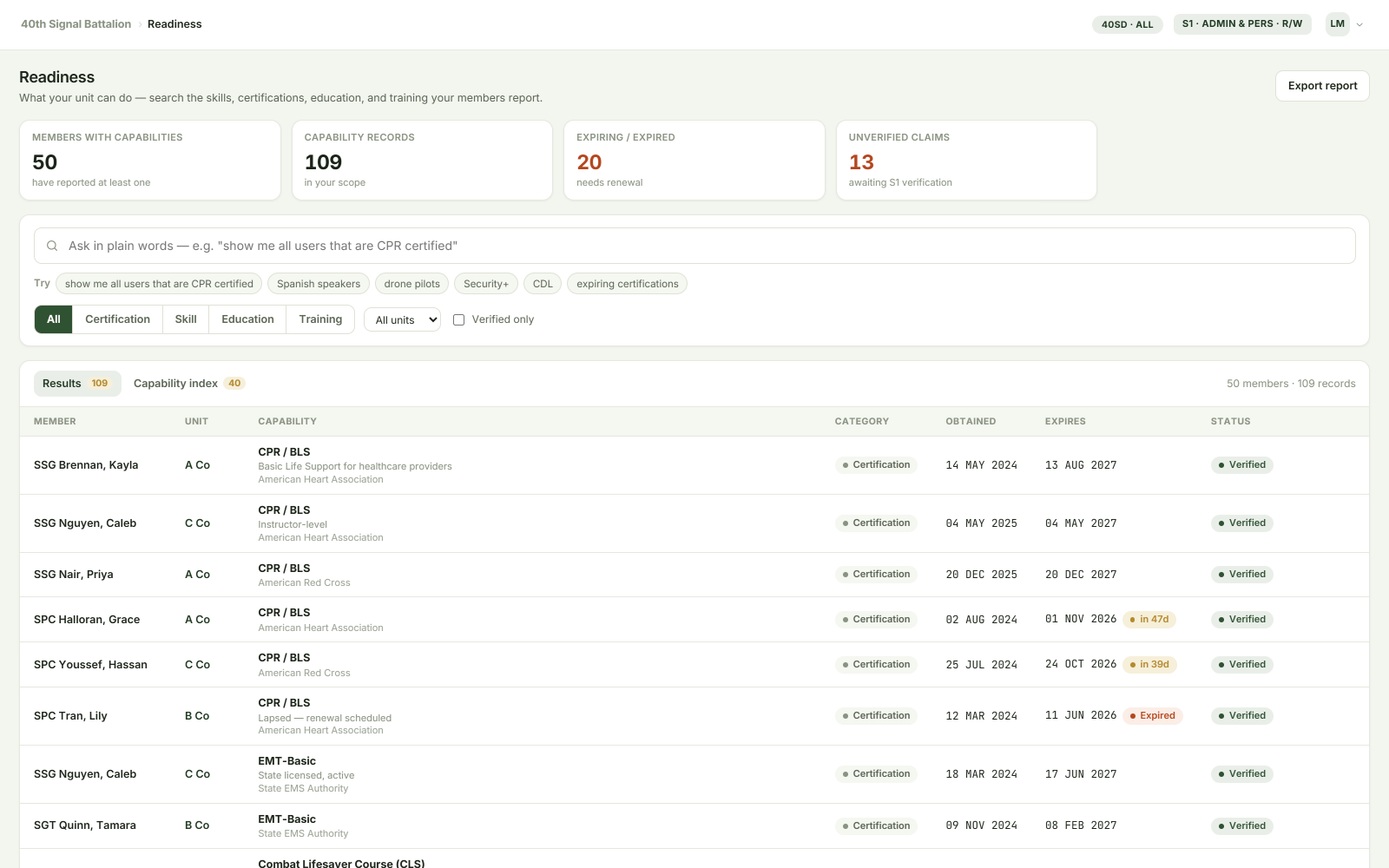1389x868 pixels.
Task: Select the Skill filter tab
Action: point(186,319)
